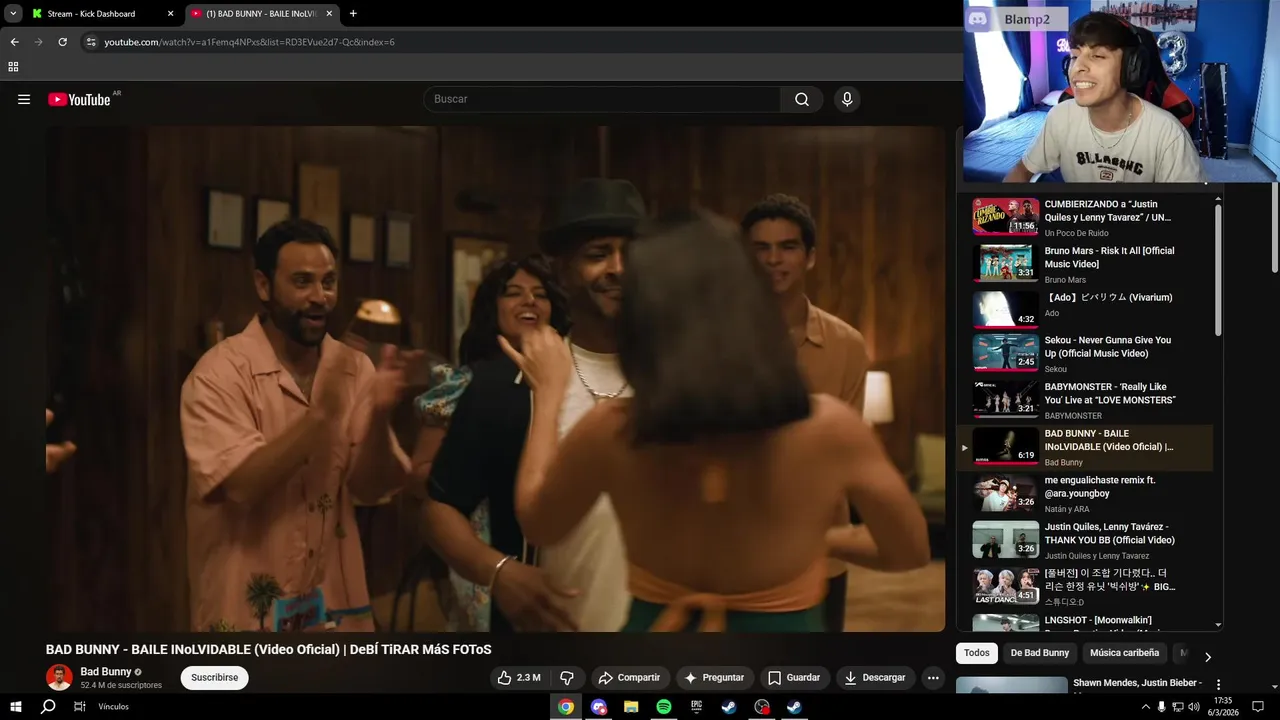Click the music video player area
The height and width of the screenshot is (720, 1280).
(495, 379)
